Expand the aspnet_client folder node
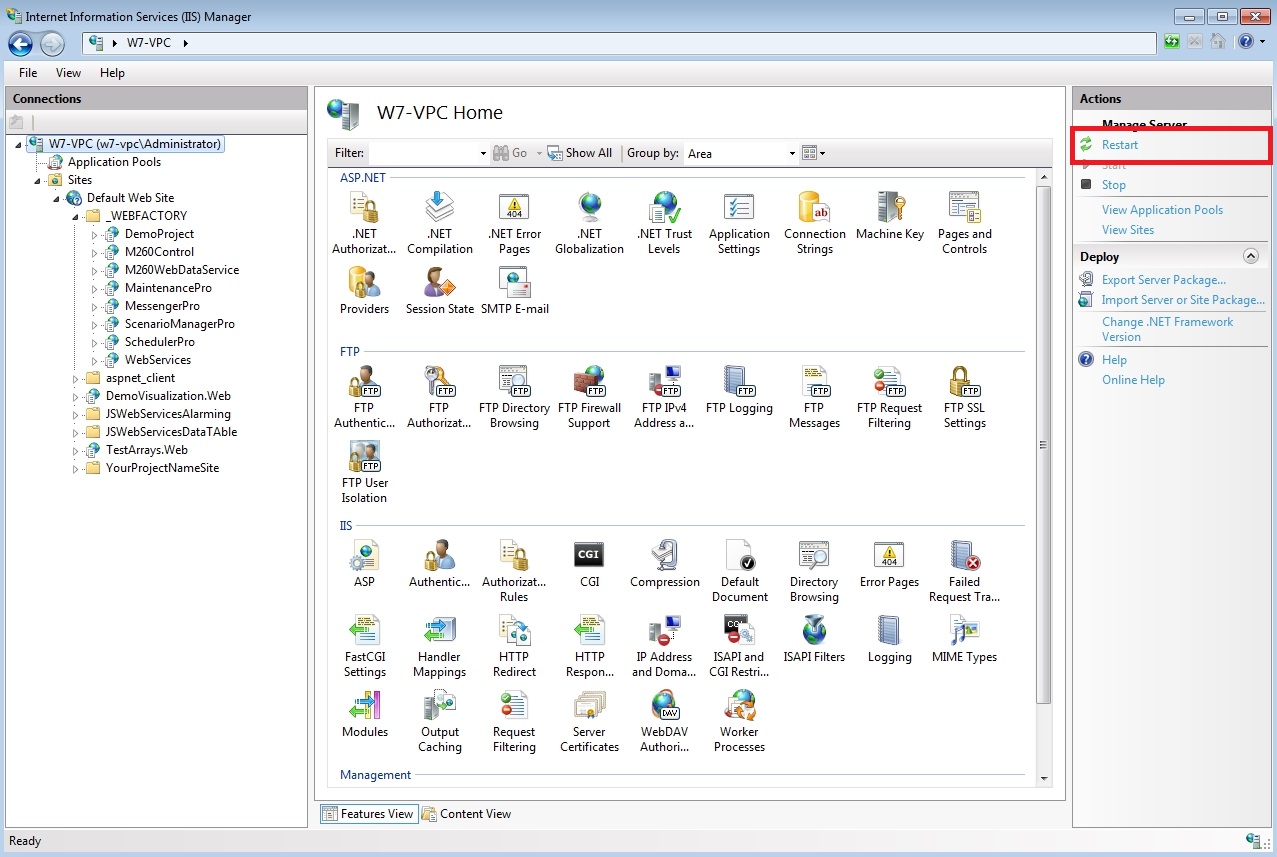Screen dimensions: 1277x857 tap(76, 379)
